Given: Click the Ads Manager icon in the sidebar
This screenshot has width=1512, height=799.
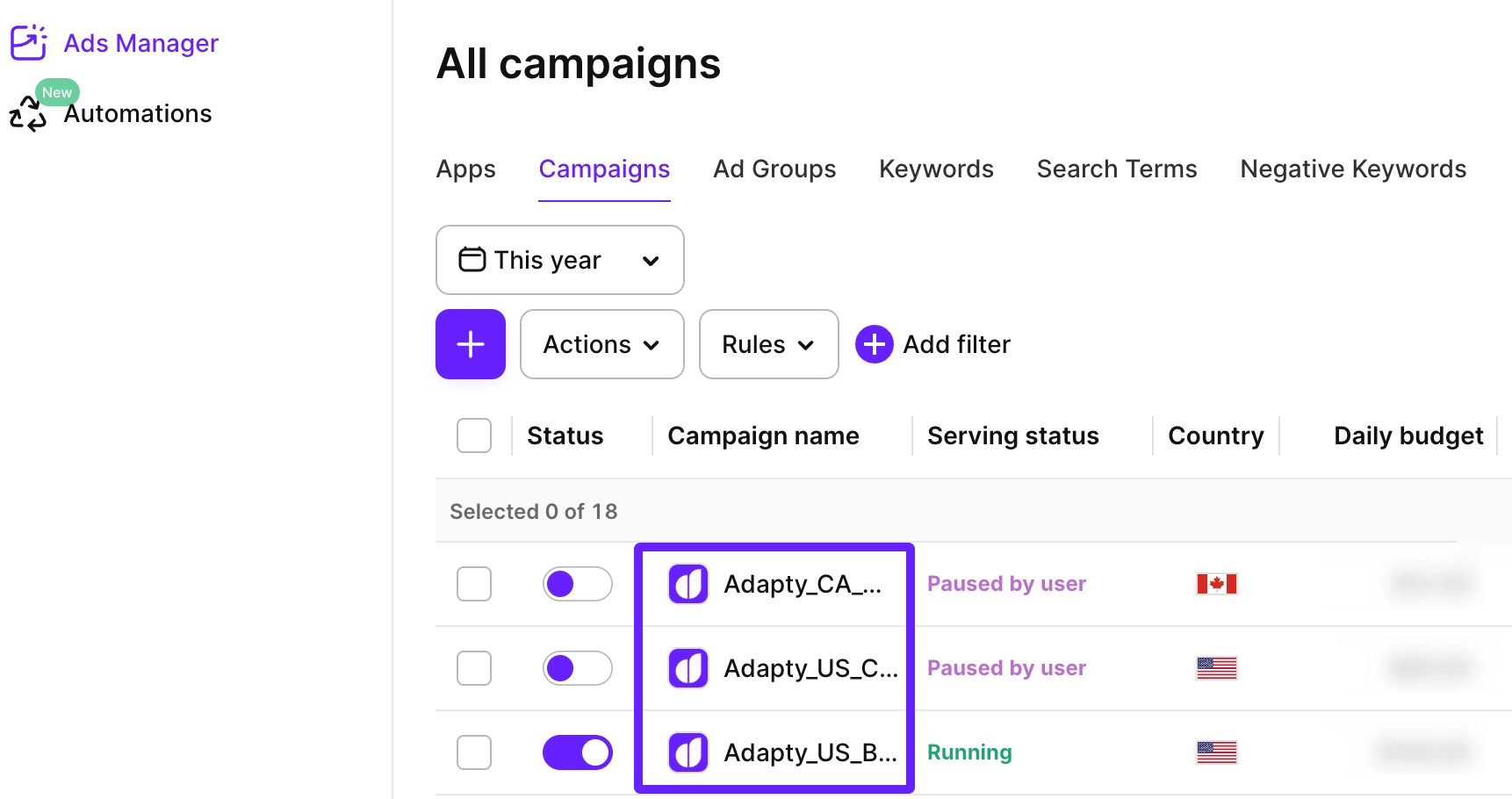Looking at the screenshot, I should point(28,42).
